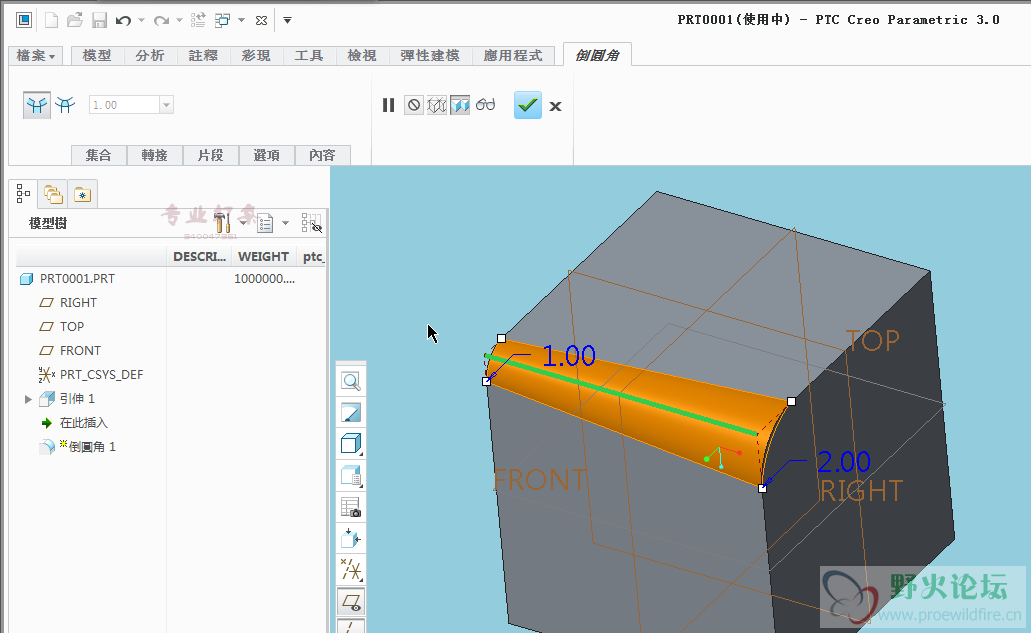Accept the round with green checkmark
The image size is (1031, 633).
tap(528, 105)
